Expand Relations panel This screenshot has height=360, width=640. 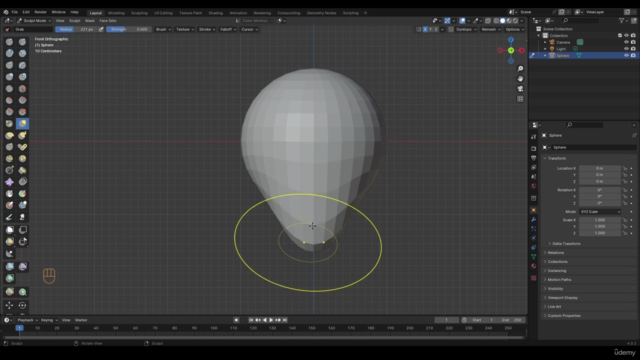point(555,253)
